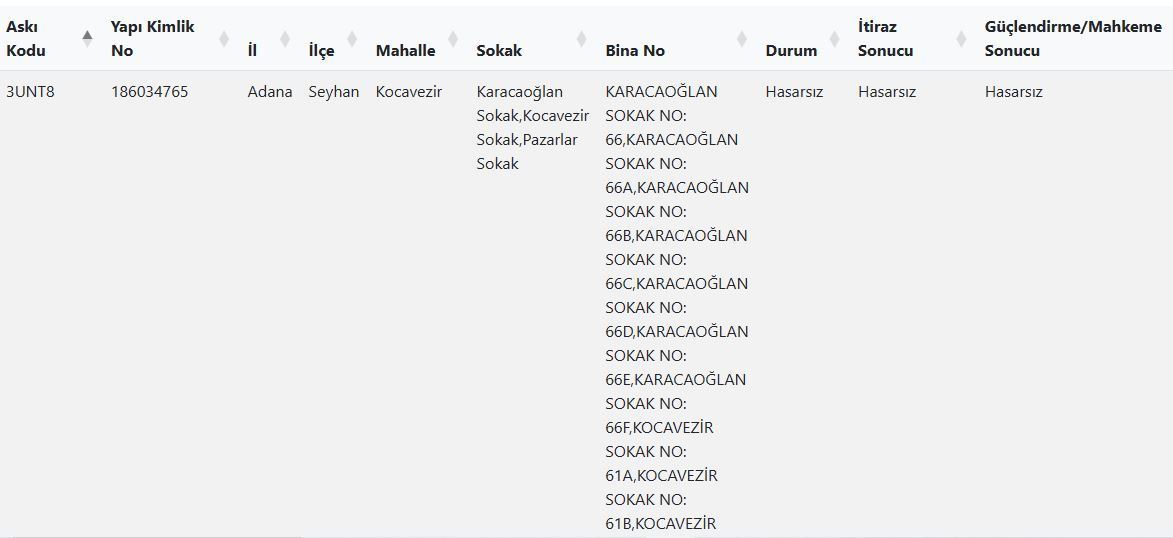Viewport: 1173px width, 538px height.
Task: Click the sort arrows beside Askı Kodu
Action: point(87,39)
